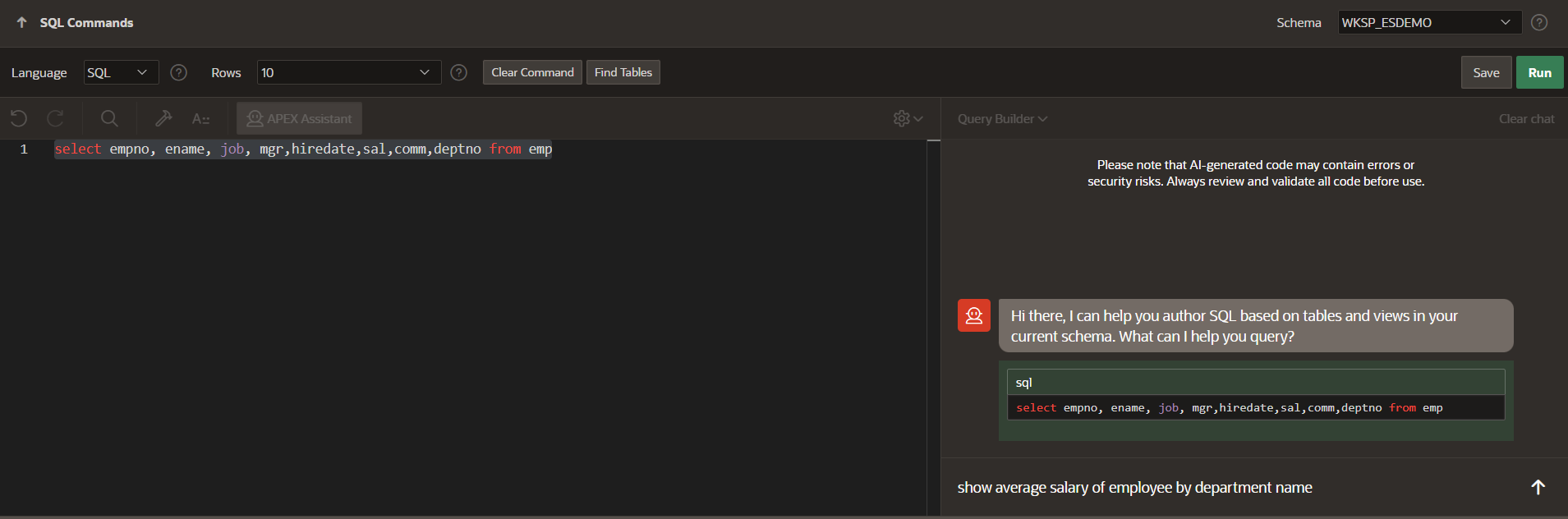1568x519 pixels.
Task: Open the Language dropdown
Action: (121, 72)
